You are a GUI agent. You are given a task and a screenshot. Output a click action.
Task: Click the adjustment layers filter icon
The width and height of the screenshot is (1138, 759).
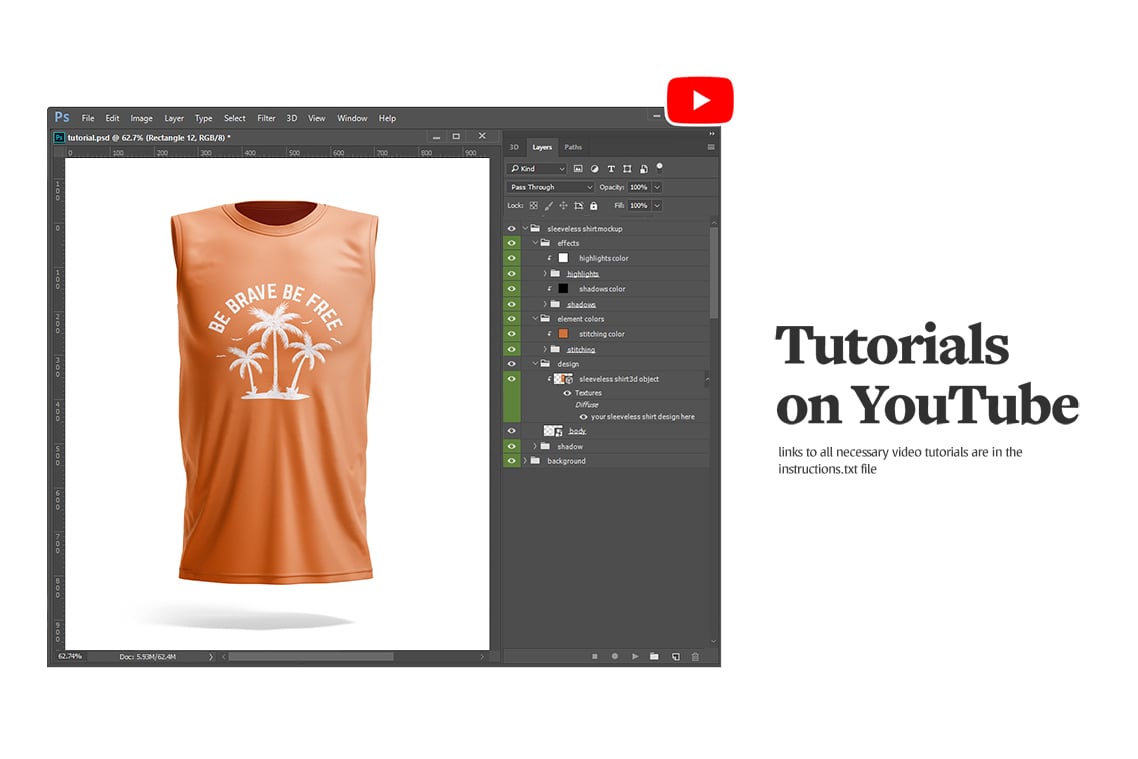coord(595,169)
